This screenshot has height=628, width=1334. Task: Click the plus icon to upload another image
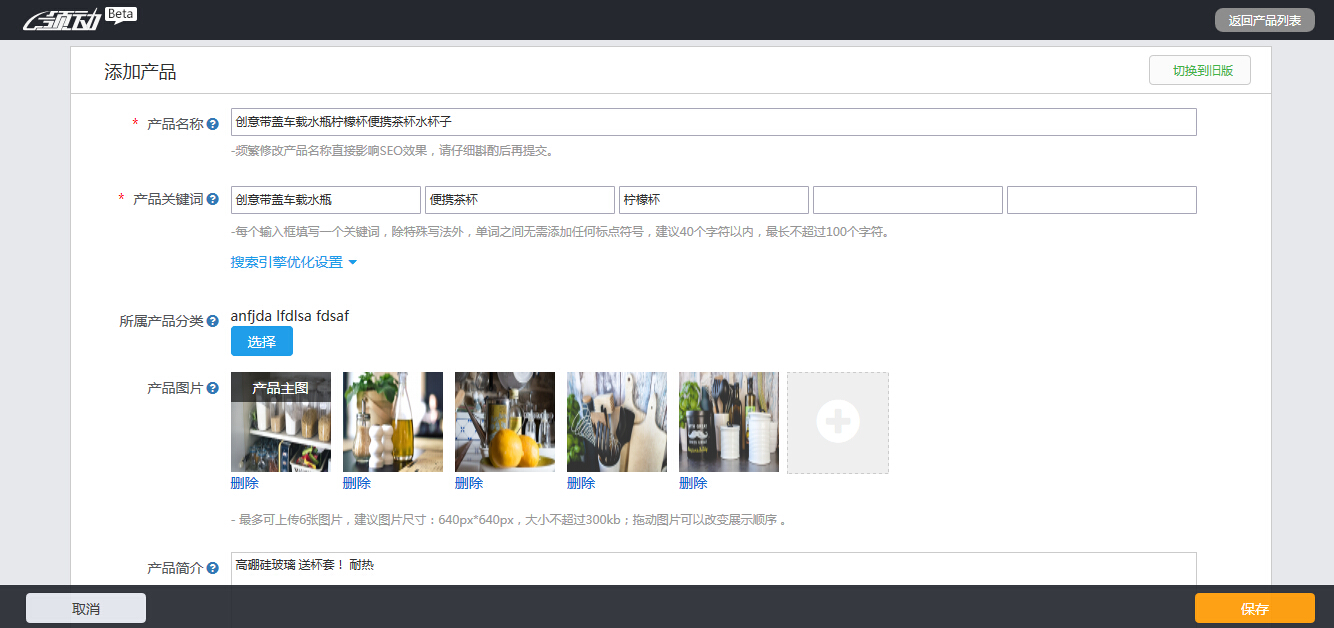pos(837,422)
